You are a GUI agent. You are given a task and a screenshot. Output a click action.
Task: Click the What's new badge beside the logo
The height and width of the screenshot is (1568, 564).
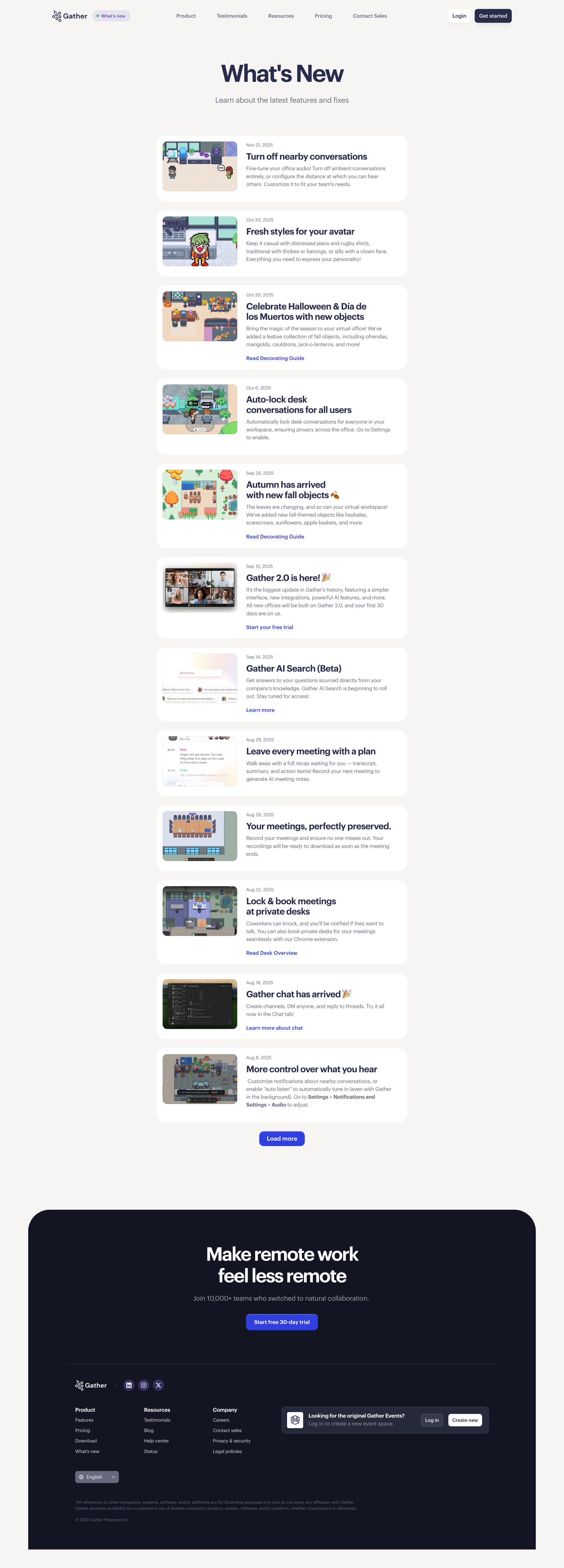tap(111, 16)
